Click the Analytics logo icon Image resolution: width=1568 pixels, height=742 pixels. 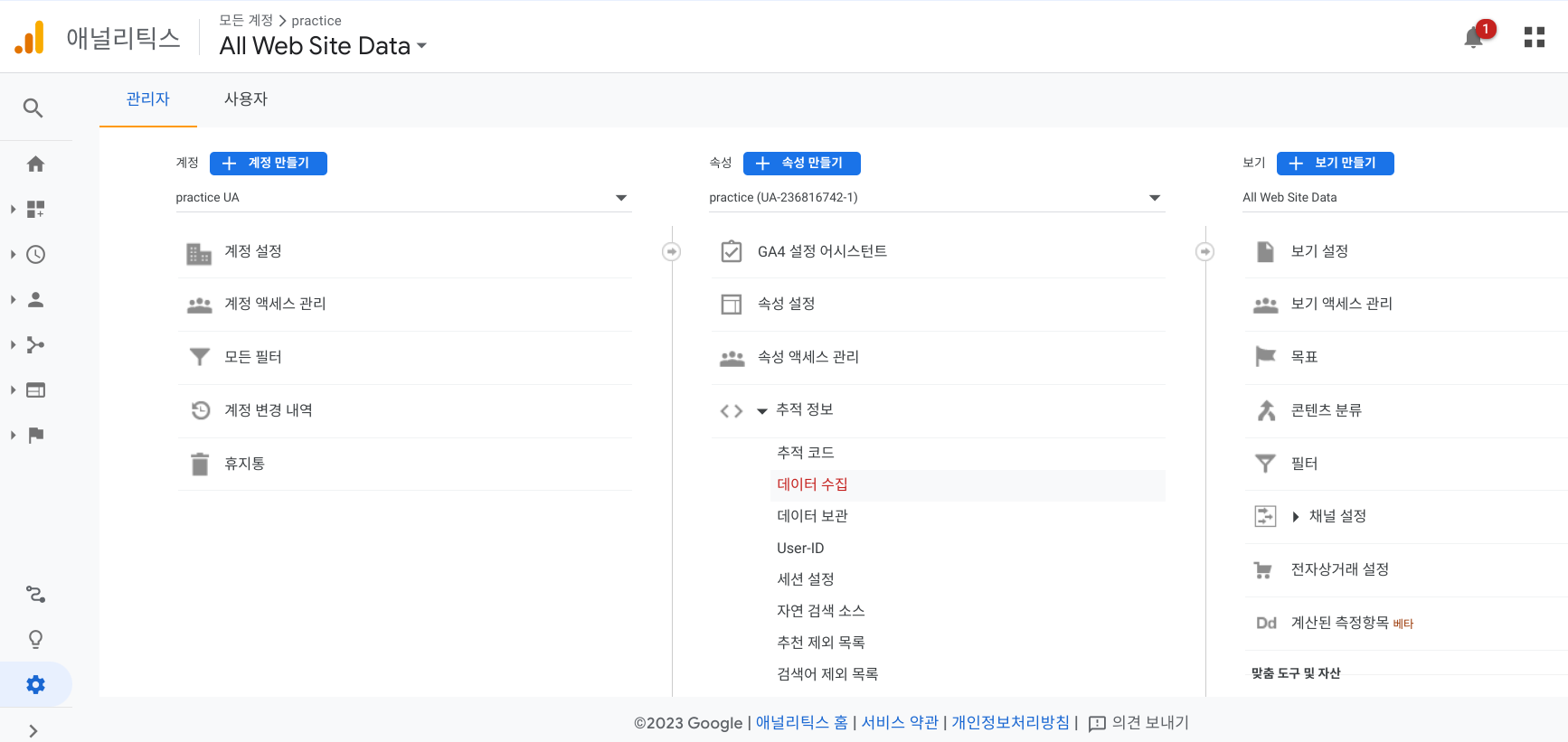tap(29, 38)
